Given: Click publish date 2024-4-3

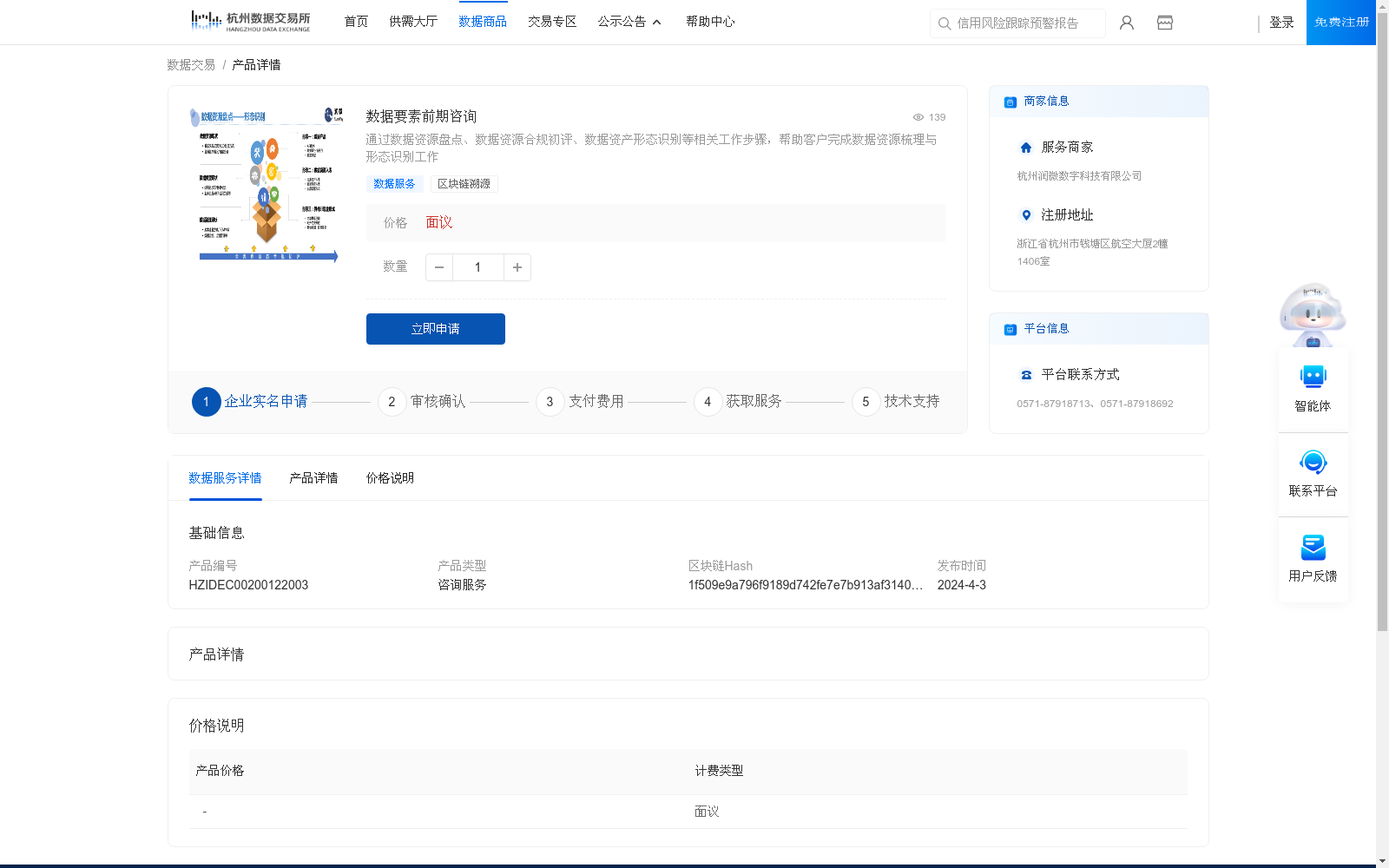Looking at the screenshot, I should [x=962, y=585].
